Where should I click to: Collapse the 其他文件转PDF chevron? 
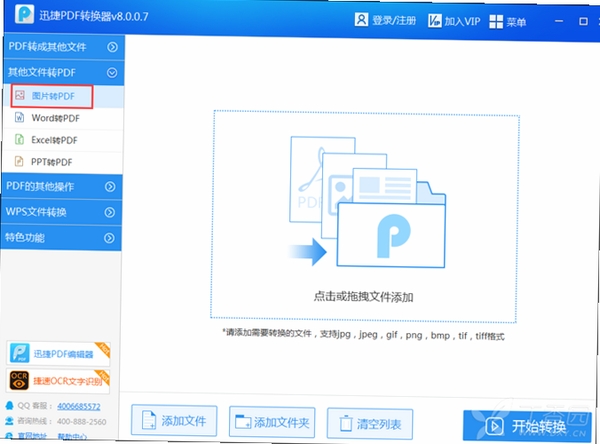coord(112,73)
